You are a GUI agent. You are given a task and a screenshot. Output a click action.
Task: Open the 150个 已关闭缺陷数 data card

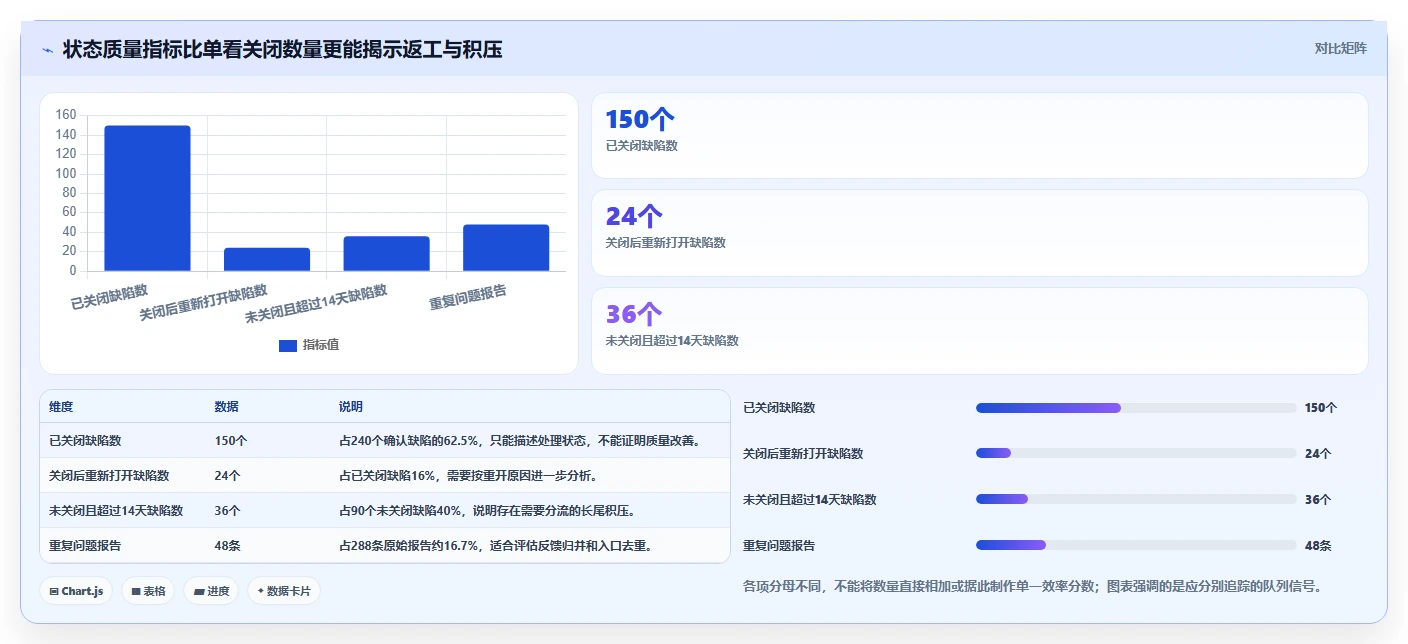click(979, 135)
